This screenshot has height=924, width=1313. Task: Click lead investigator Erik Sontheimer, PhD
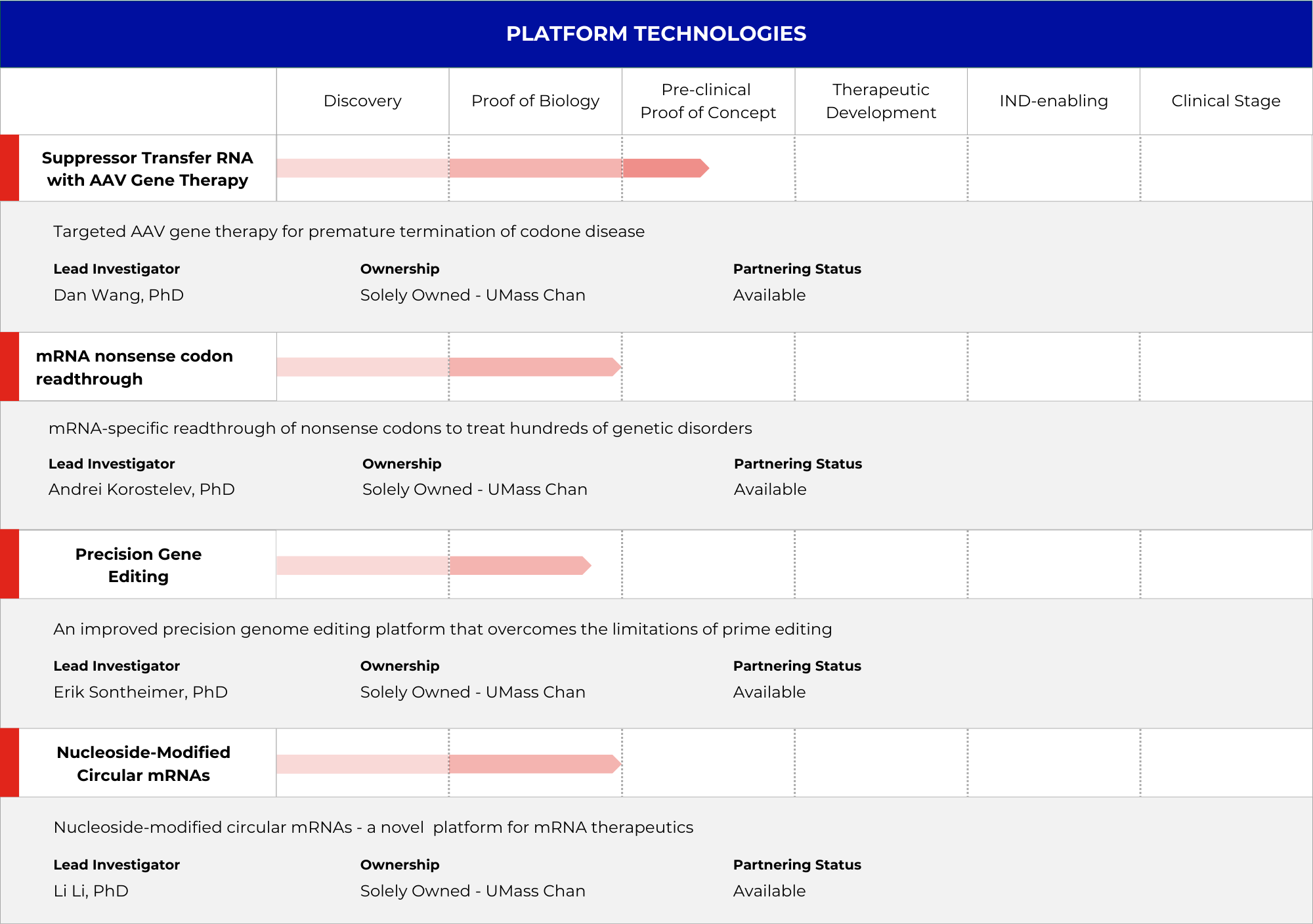[x=140, y=692]
